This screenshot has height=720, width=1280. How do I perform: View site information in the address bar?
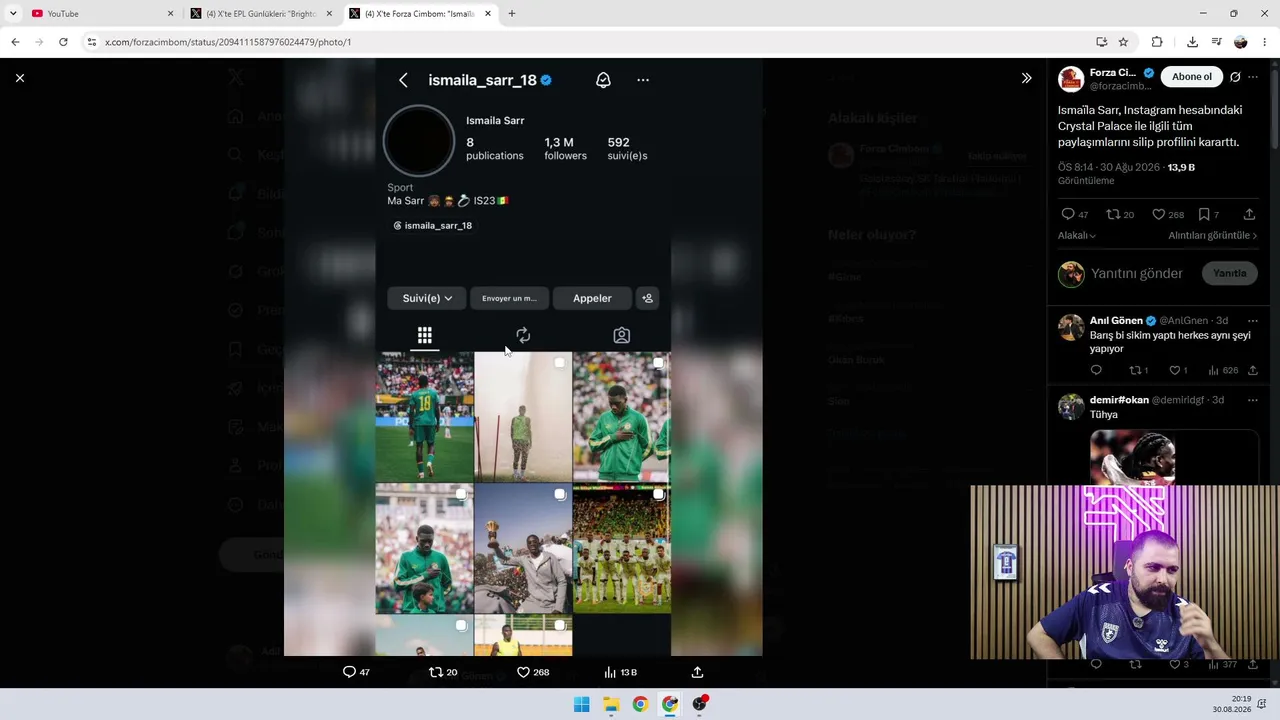[x=92, y=42]
